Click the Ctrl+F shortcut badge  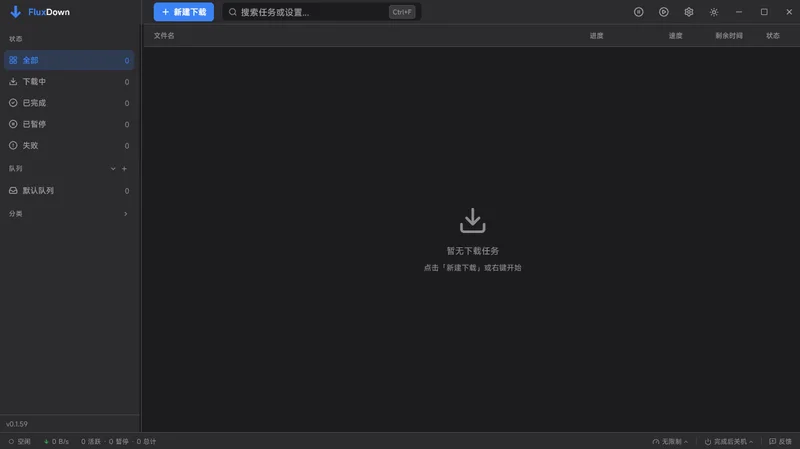click(402, 12)
